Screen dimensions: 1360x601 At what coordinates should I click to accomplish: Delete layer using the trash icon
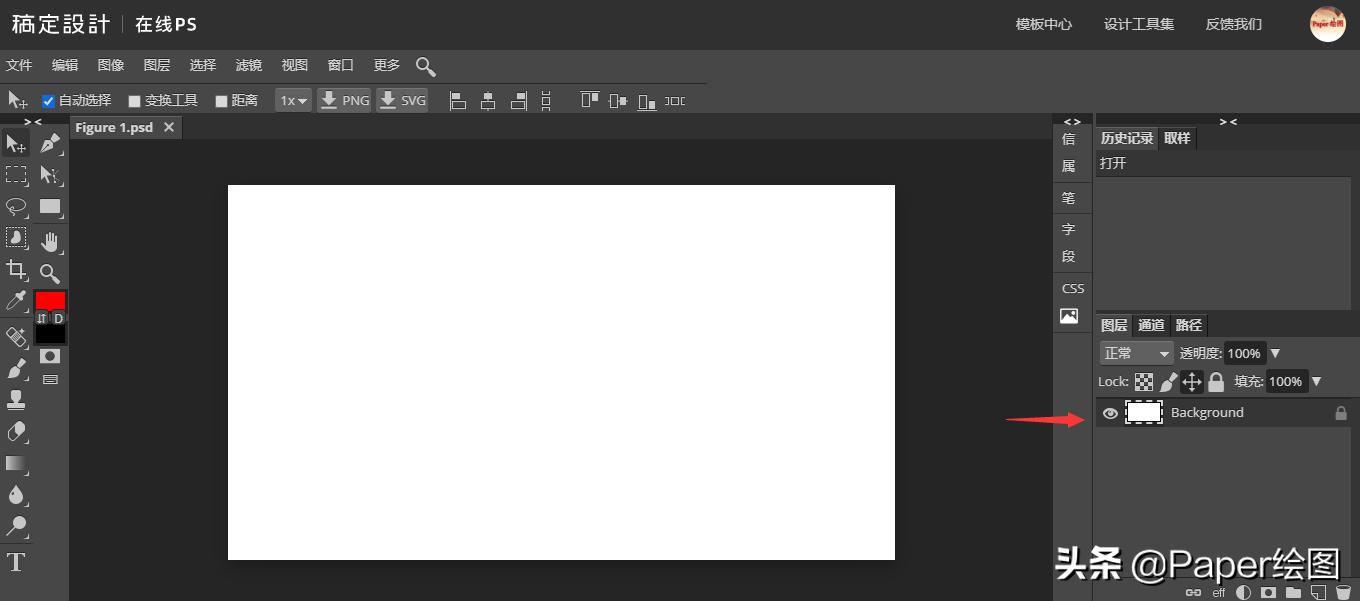[x=1343, y=592]
